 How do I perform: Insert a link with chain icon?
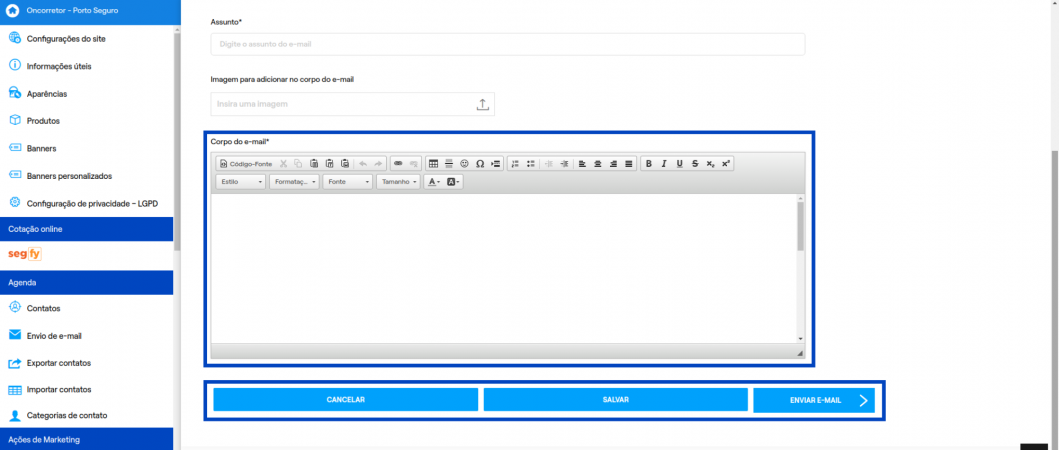click(x=398, y=164)
